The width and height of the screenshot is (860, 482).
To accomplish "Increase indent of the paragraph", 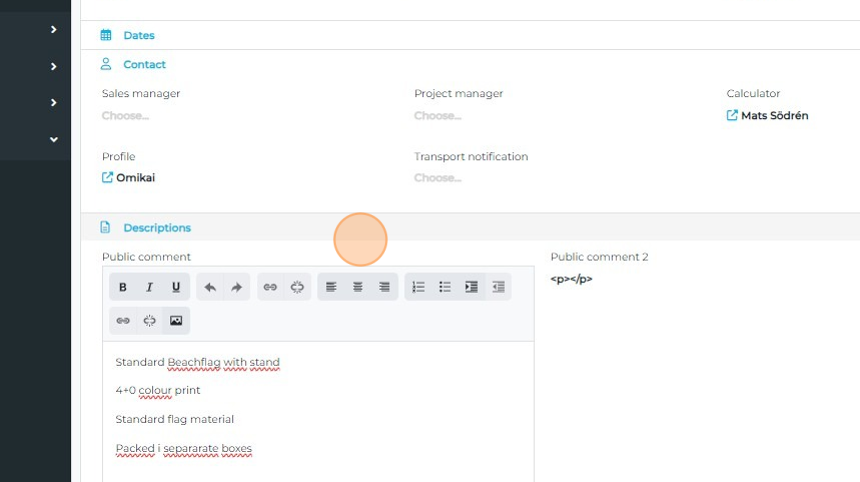I will 471,287.
